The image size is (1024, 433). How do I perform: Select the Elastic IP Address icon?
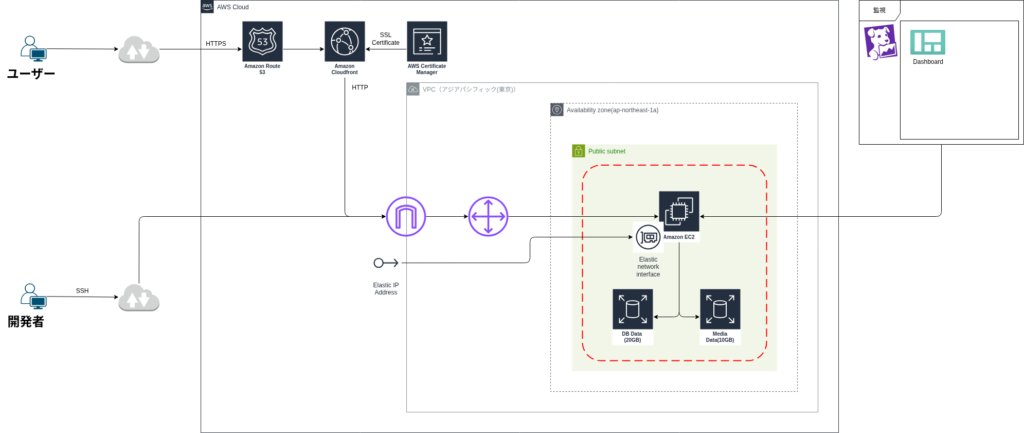pos(386,263)
